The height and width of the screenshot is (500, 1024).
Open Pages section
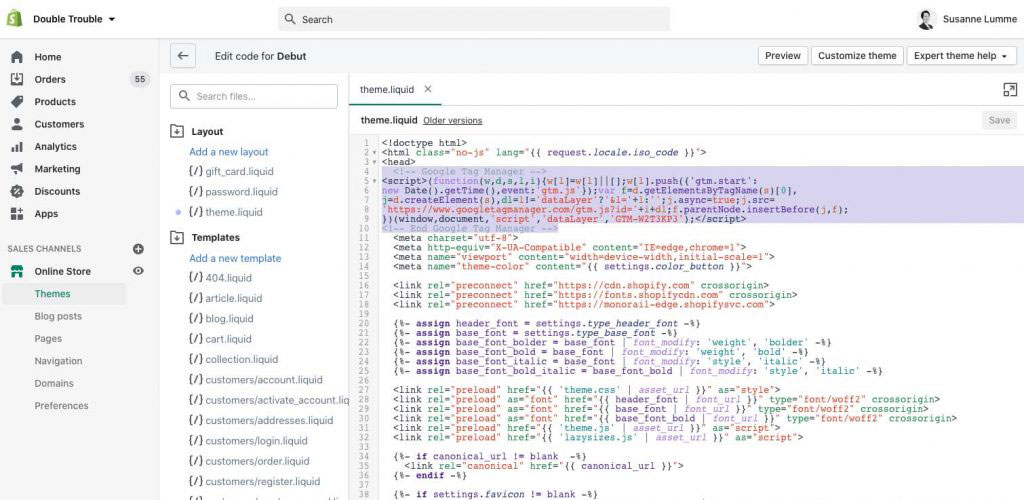[x=48, y=339]
